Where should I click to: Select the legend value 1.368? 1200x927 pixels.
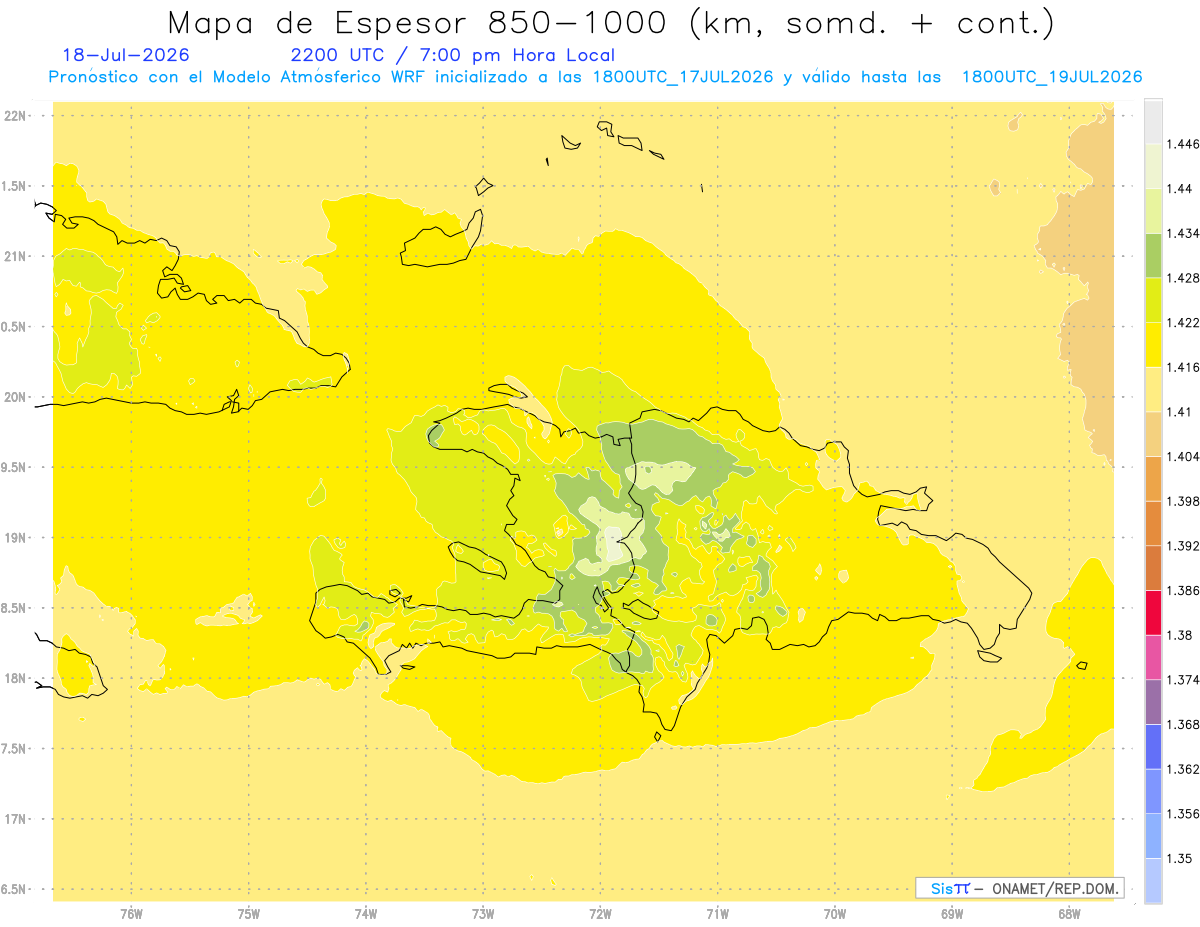pyautogui.click(x=1183, y=724)
